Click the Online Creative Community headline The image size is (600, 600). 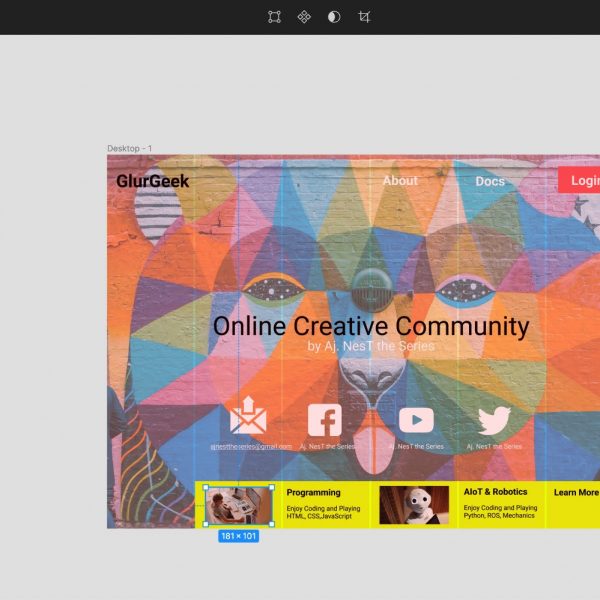(371, 326)
